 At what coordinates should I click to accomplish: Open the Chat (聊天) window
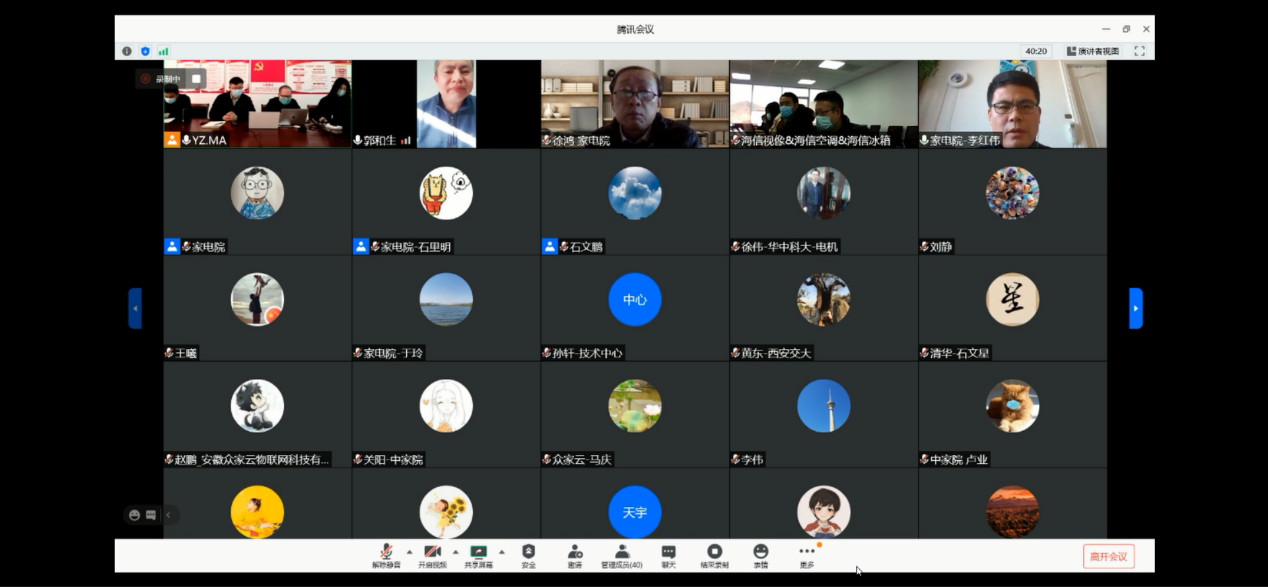(668, 555)
